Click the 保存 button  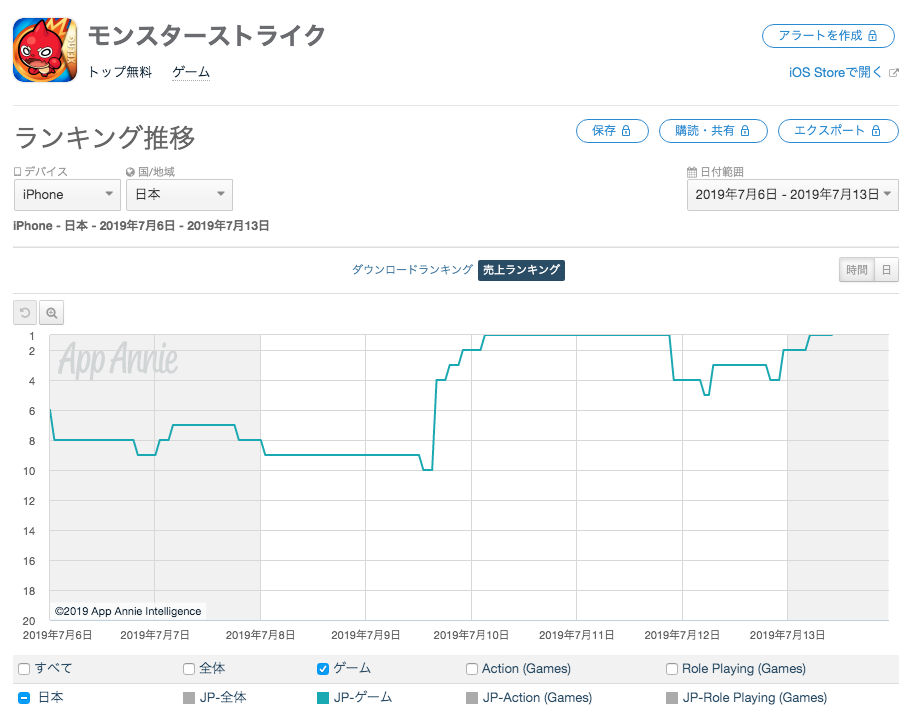[x=612, y=131]
